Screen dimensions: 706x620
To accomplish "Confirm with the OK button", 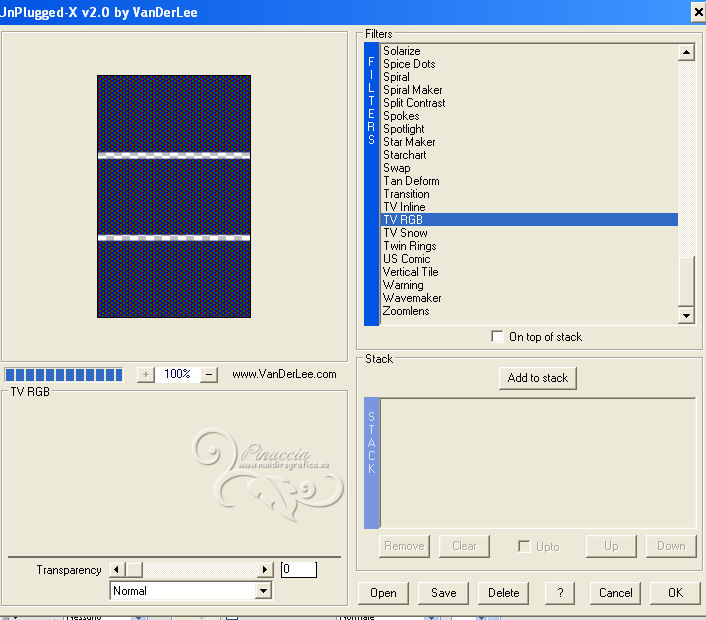I will point(675,593).
